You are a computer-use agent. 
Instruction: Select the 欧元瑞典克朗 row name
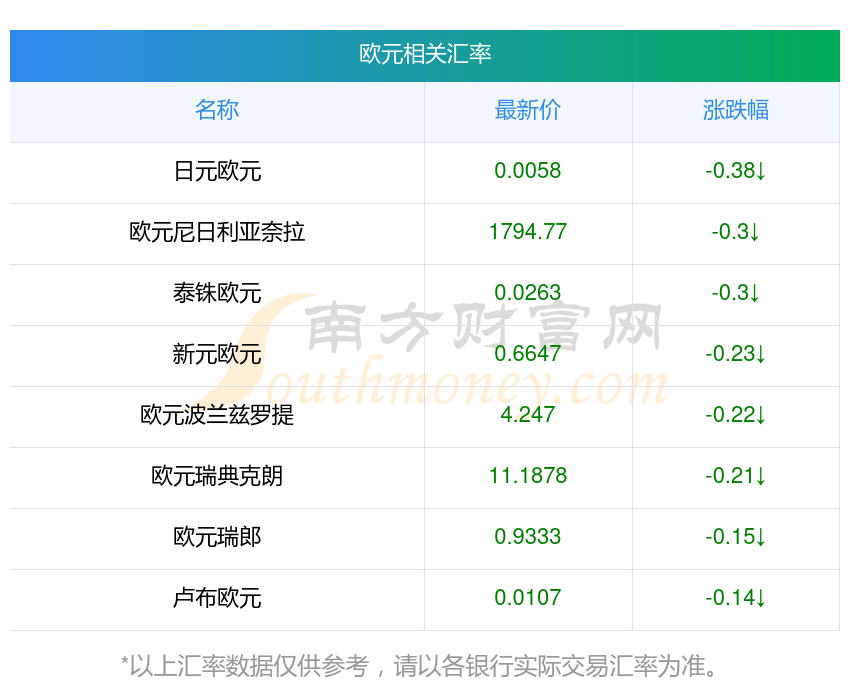point(217,476)
